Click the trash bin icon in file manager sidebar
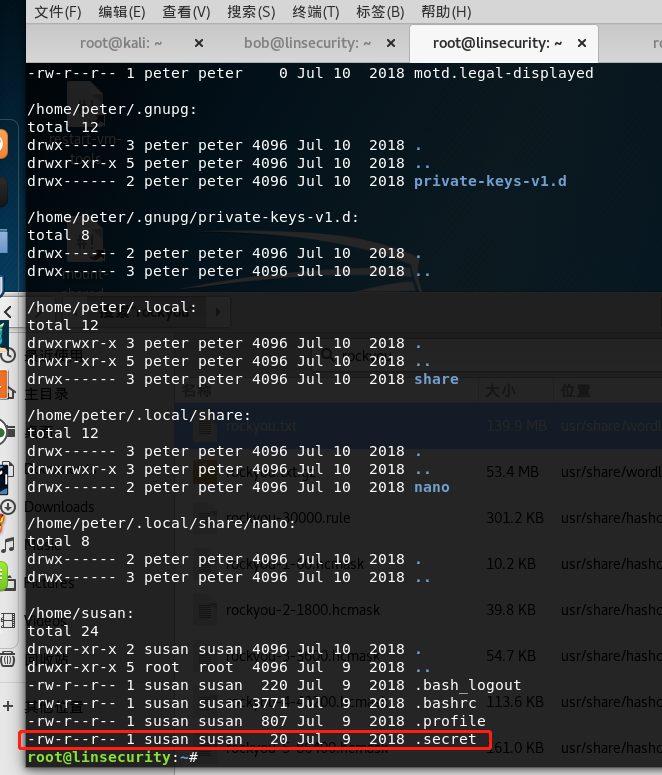 pyautogui.click(x=8, y=659)
